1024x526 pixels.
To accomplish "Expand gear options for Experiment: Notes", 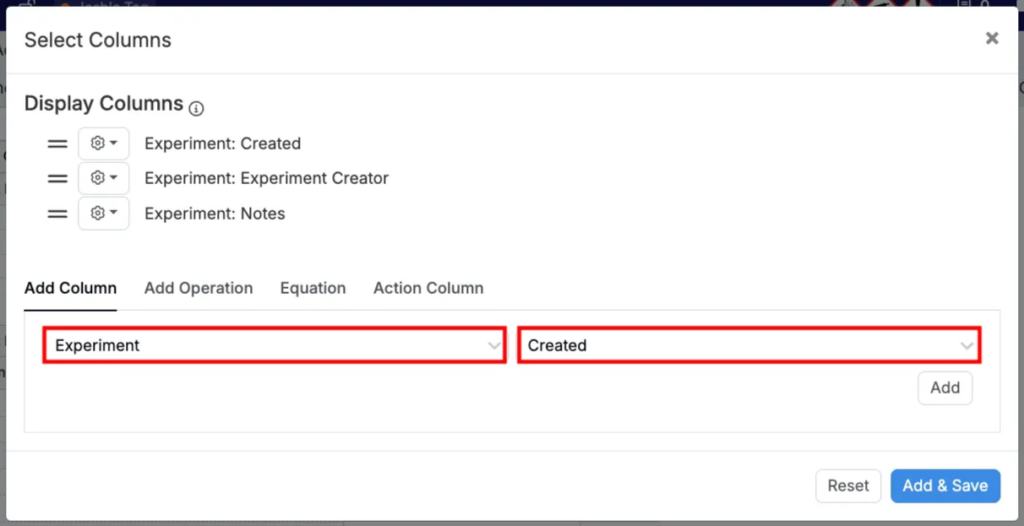I will [104, 214].
